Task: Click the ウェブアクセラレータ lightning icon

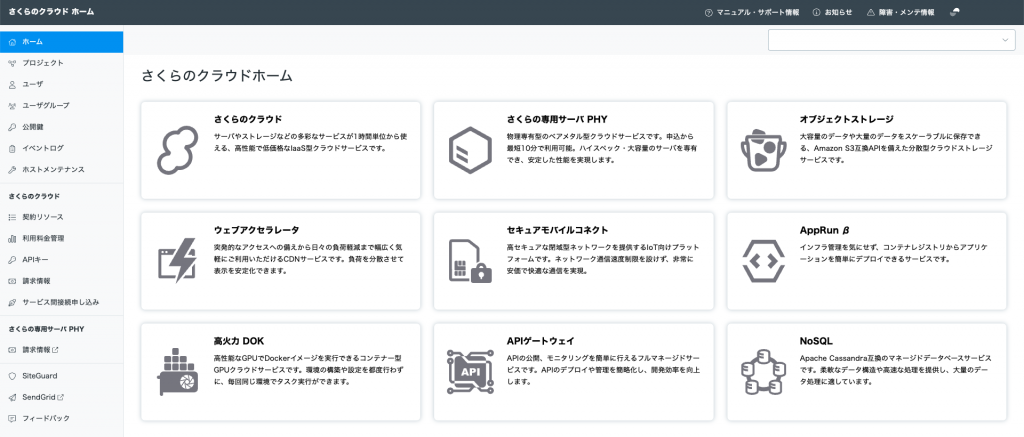Action: pyautogui.click(x=177, y=261)
